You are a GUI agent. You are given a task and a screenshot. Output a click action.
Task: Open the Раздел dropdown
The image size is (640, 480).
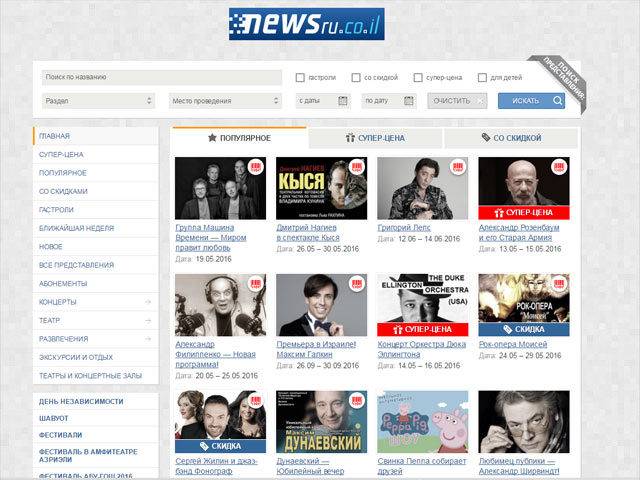pos(98,101)
